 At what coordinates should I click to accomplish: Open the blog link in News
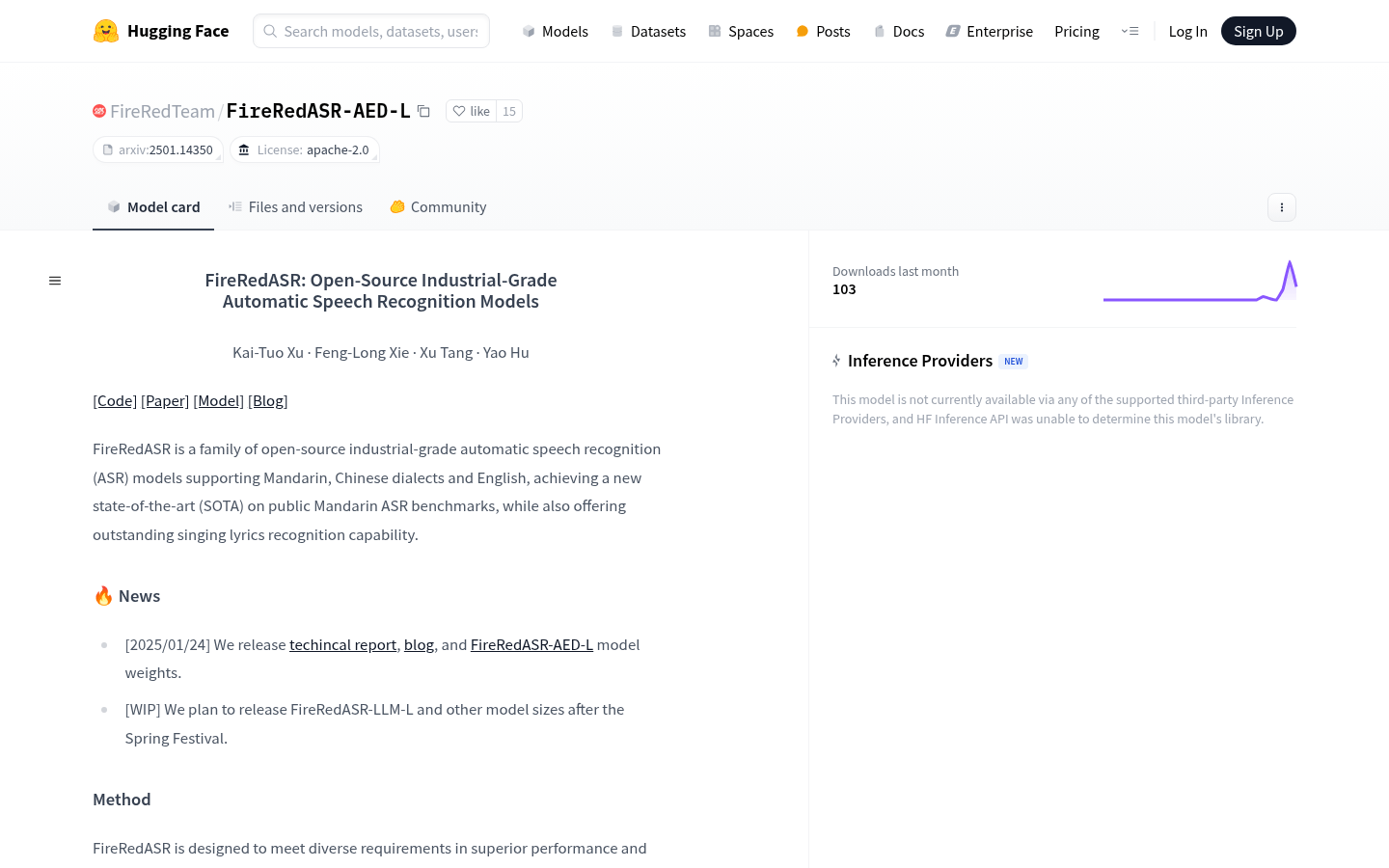(419, 644)
